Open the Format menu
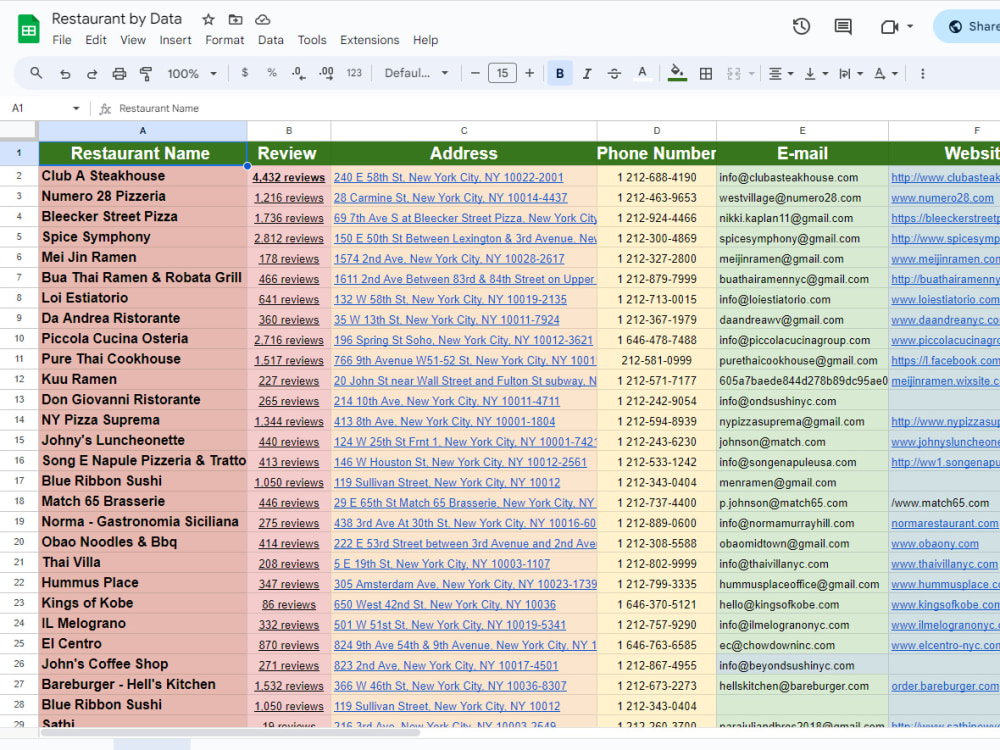Viewport: 1000px width, 750px height. coord(224,40)
